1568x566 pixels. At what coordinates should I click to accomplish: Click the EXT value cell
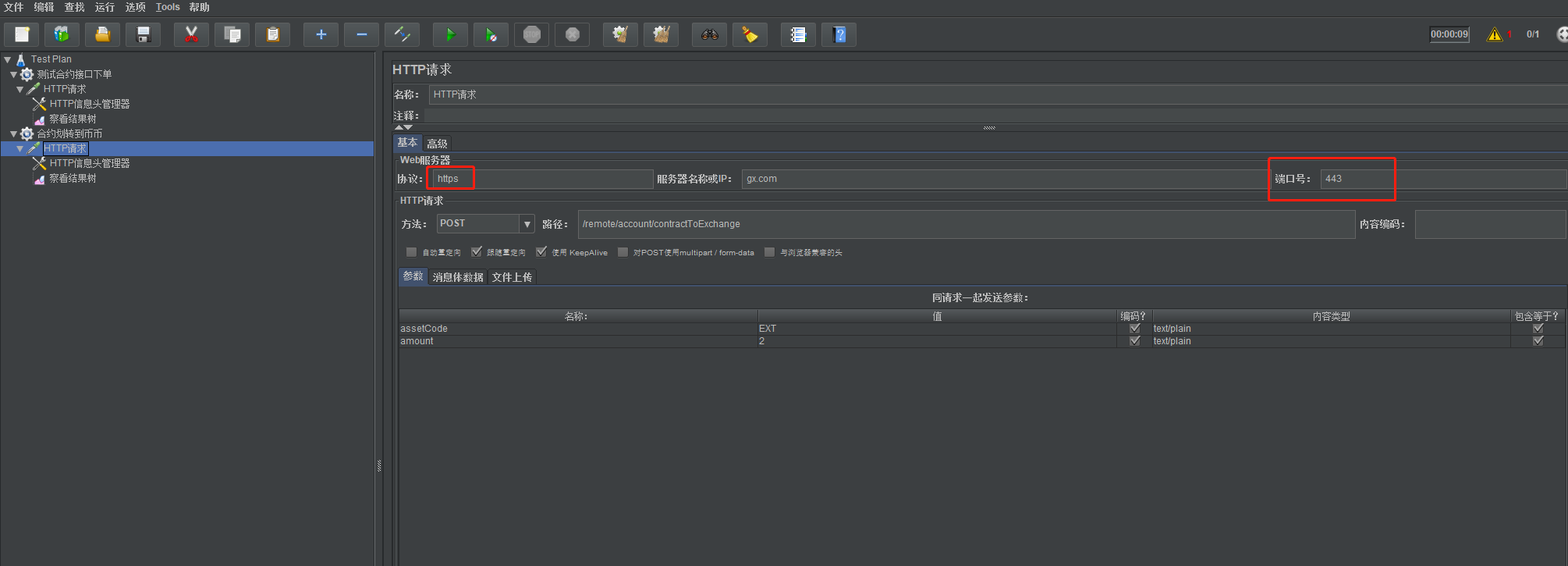pos(937,329)
